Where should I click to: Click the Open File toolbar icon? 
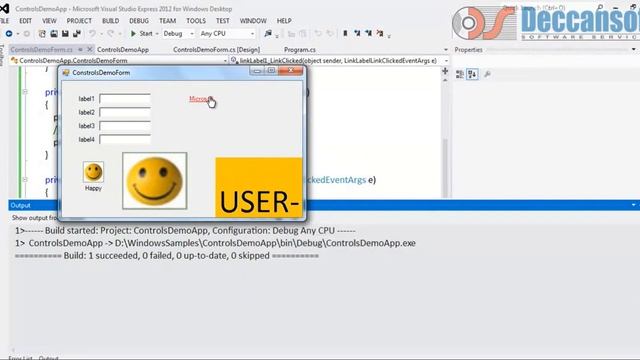click(54, 33)
